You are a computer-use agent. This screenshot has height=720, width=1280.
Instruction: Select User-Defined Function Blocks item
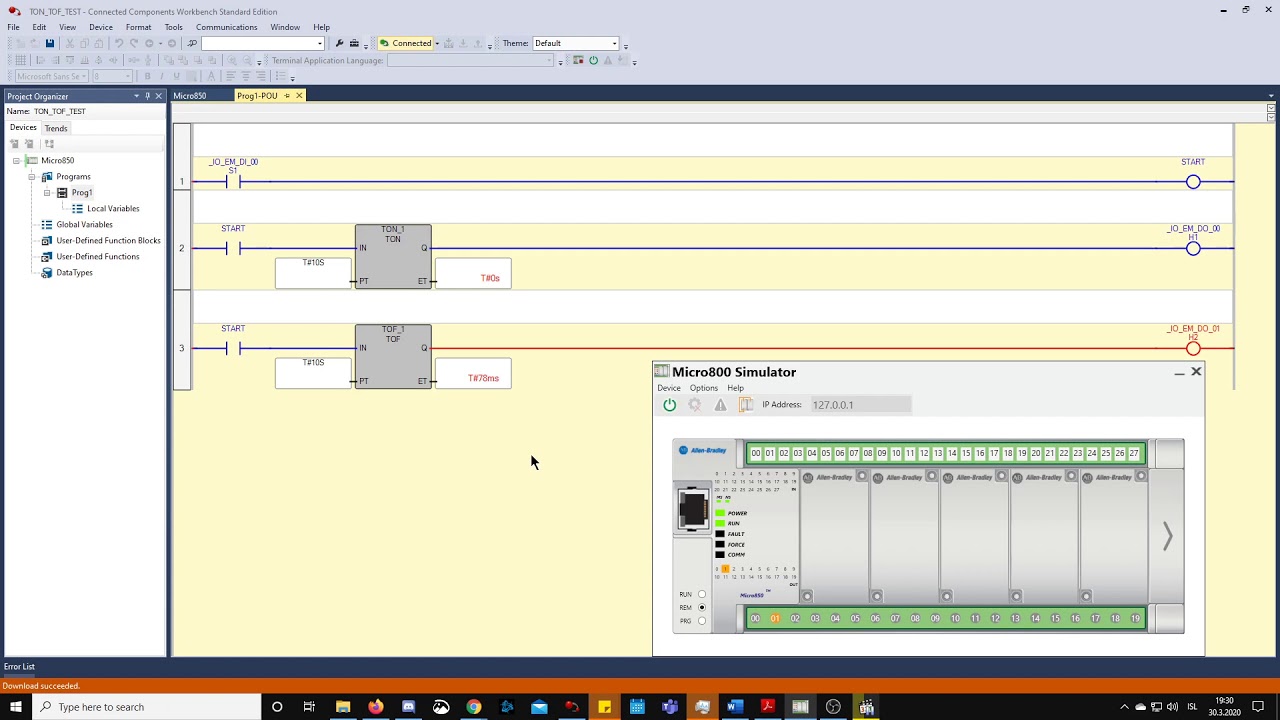tap(108, 240)
